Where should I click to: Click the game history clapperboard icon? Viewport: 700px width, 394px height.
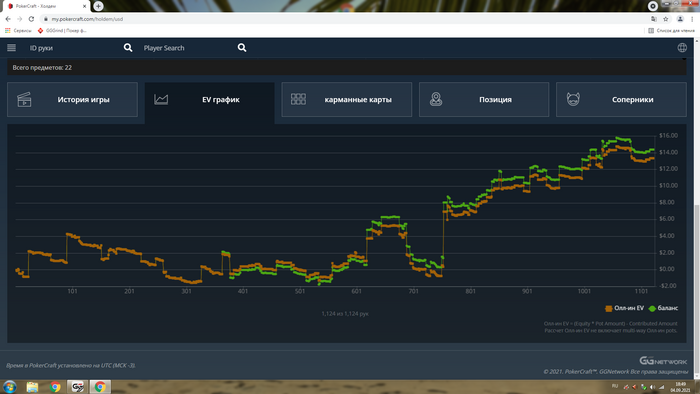tap(24, 100)
